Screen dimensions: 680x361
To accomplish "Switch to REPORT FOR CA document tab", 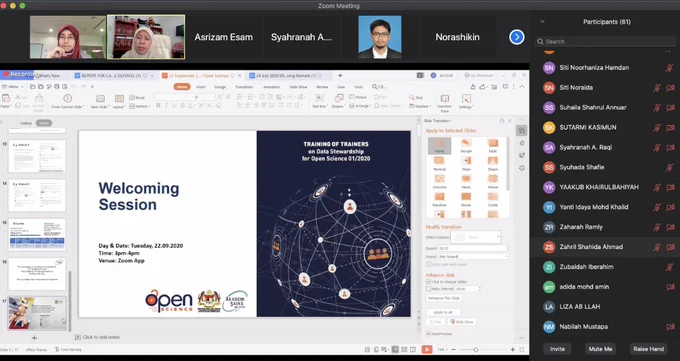I will coord(114,75).
